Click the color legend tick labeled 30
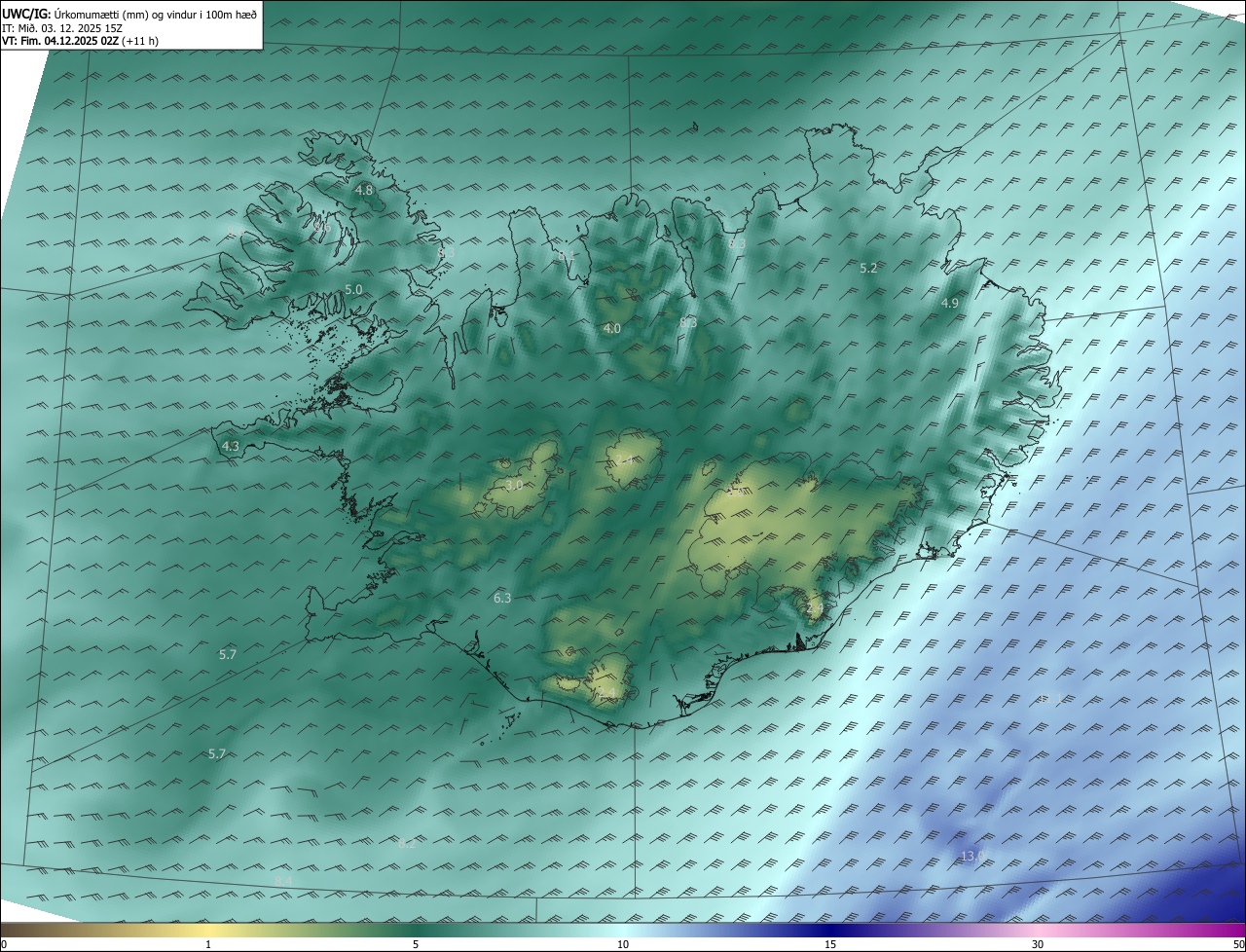This screenshot has height=952, width=1246. (1038, 944)
